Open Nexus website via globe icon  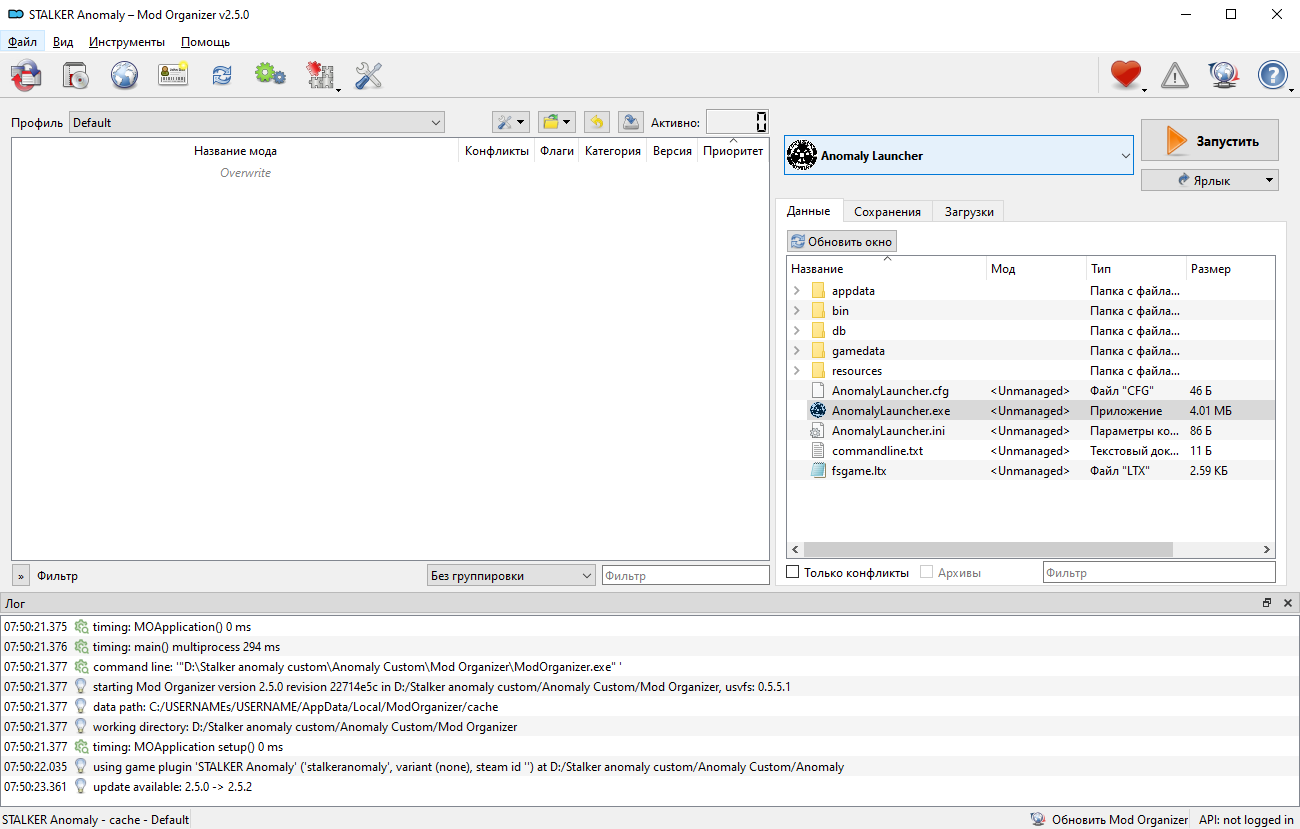(x=124, y=75)
